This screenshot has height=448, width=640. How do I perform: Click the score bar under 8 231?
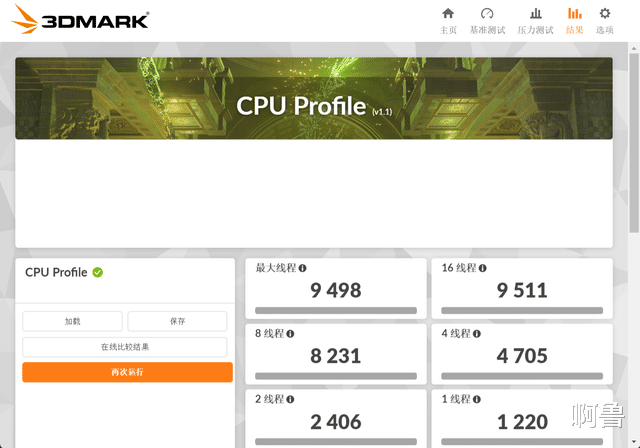click(336, 376)
